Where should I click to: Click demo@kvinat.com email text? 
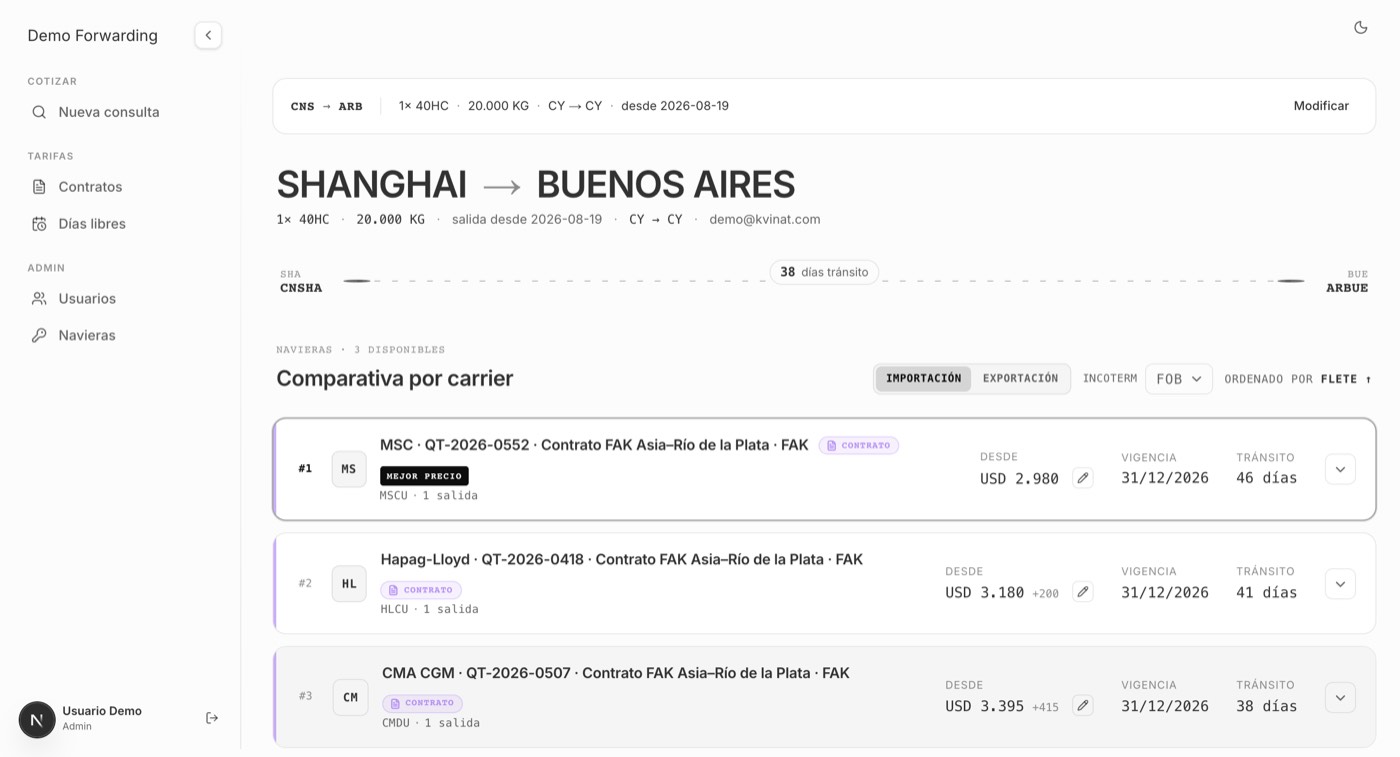[765, 219]
